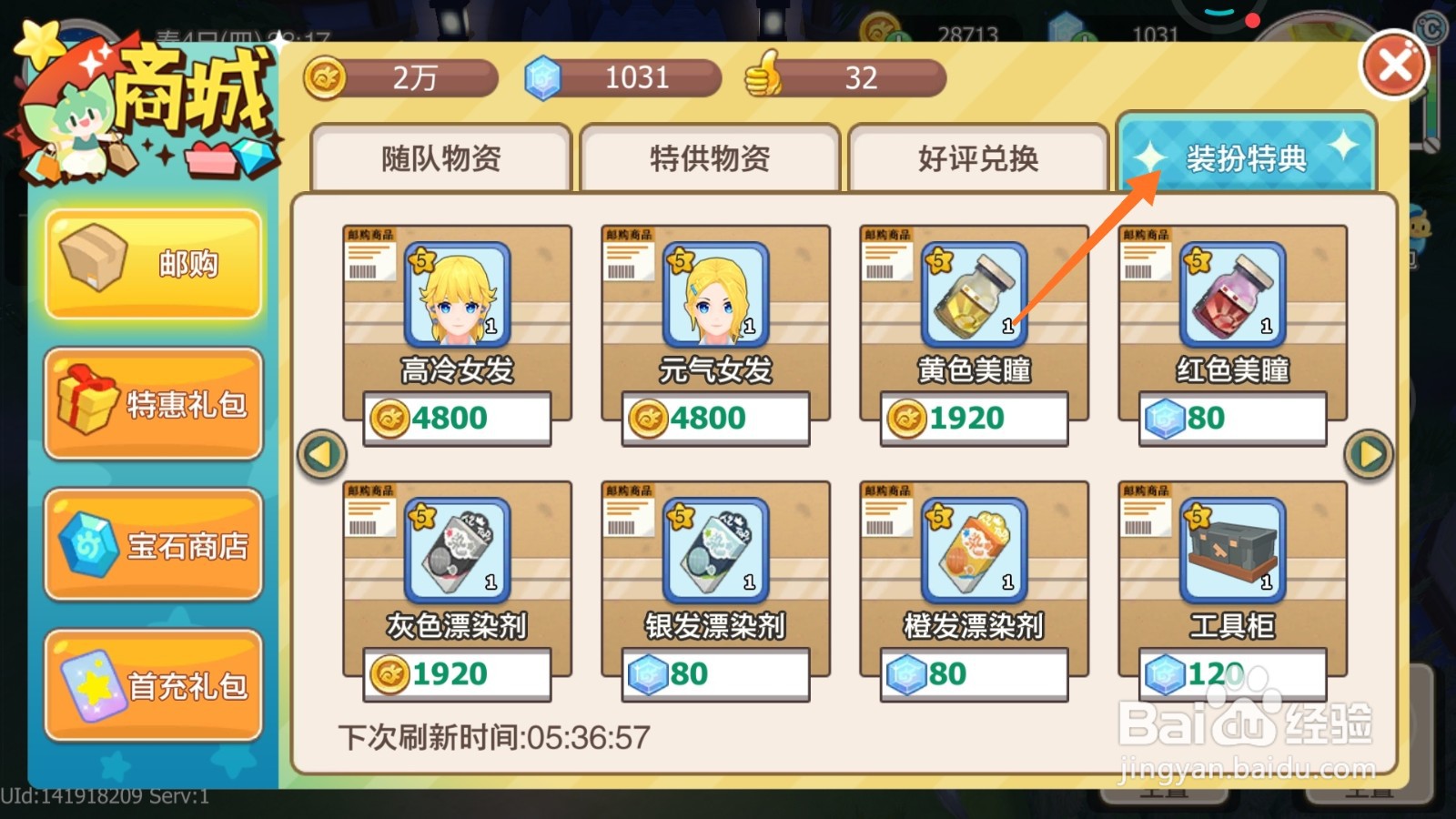This screenshot has height=819, width=1456.
Task: Buy 高冷女发 for 4800 coins
Action: (457, 419)
